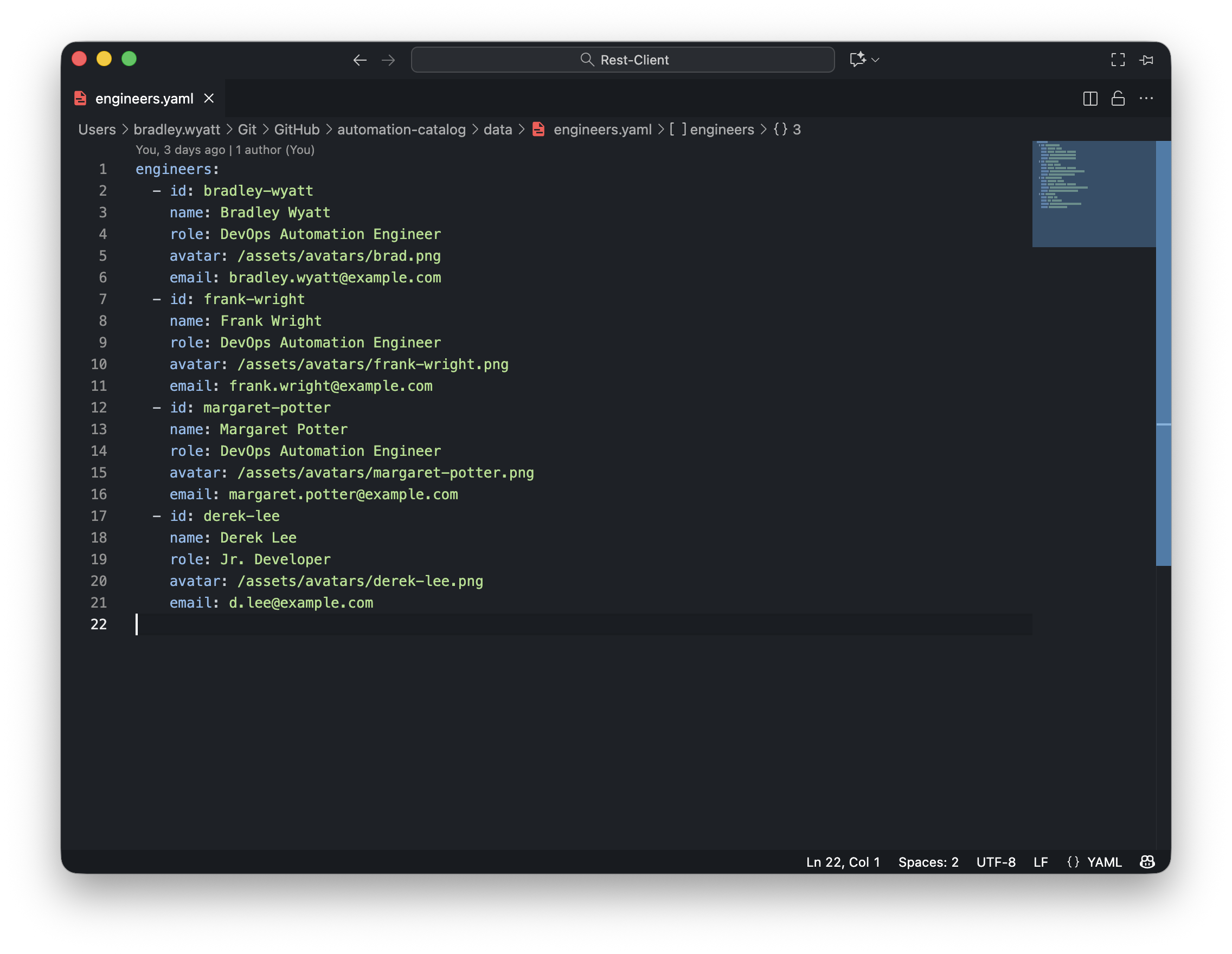Open the automation-catalog breadcrumb
1232x954 pixels.
coord(401,130)
